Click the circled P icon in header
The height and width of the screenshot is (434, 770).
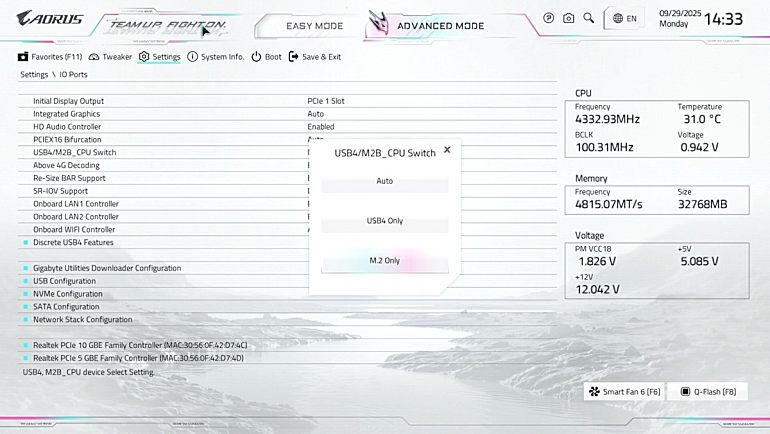[x=548, y=18]
